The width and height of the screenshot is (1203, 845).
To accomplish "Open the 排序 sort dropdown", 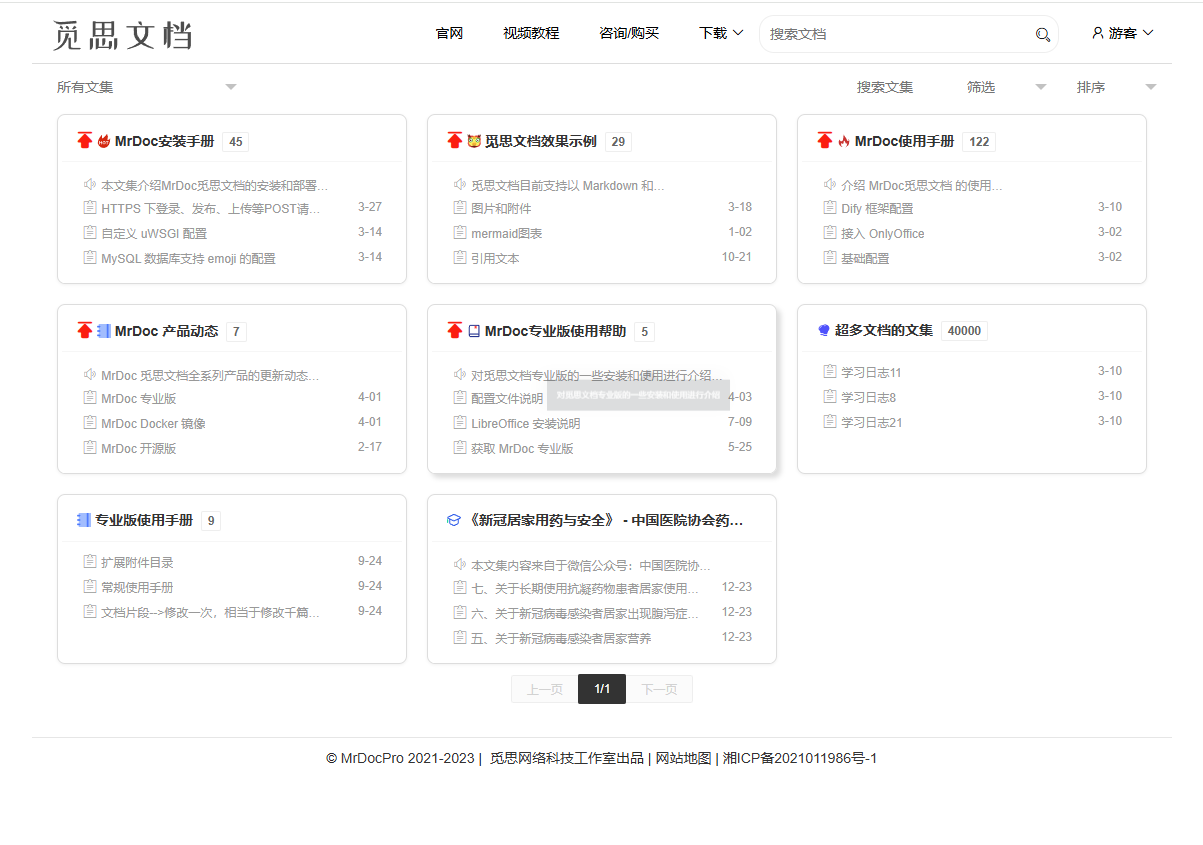I will 1116,87.
